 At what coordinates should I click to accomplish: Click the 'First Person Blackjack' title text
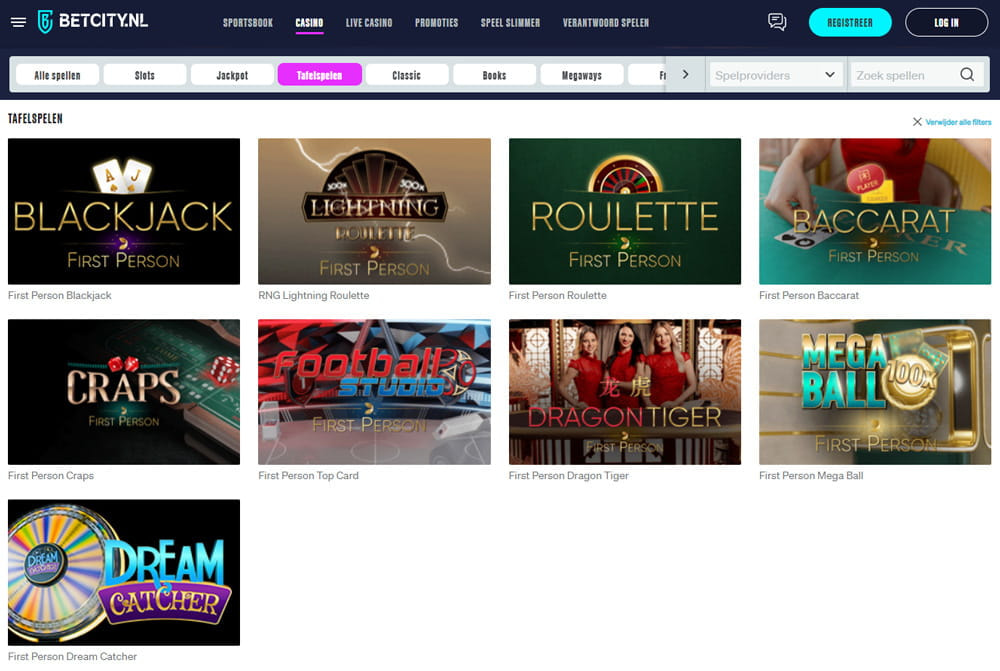(x=59, y=295)
